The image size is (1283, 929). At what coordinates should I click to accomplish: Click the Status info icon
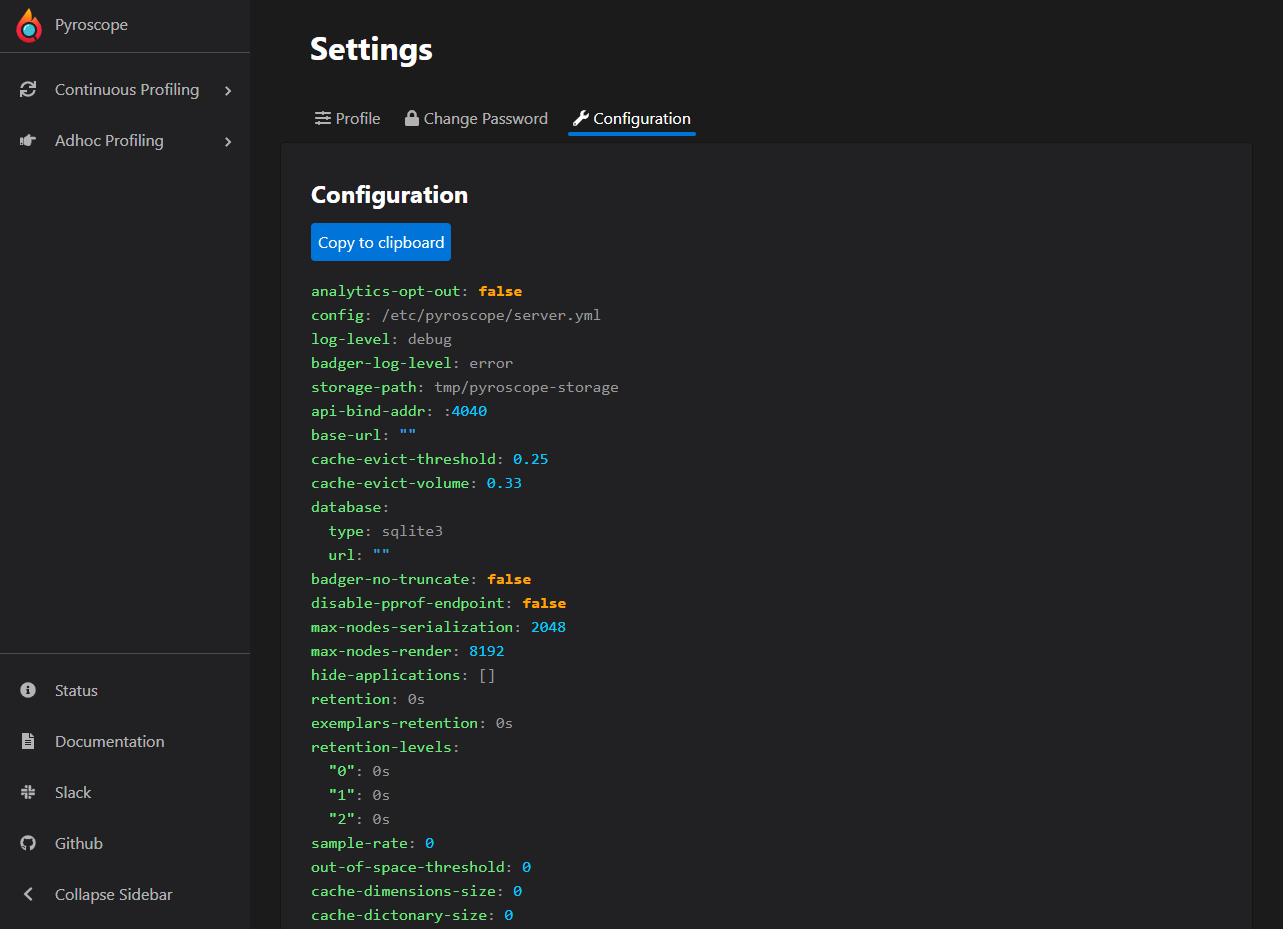(26, 690)
